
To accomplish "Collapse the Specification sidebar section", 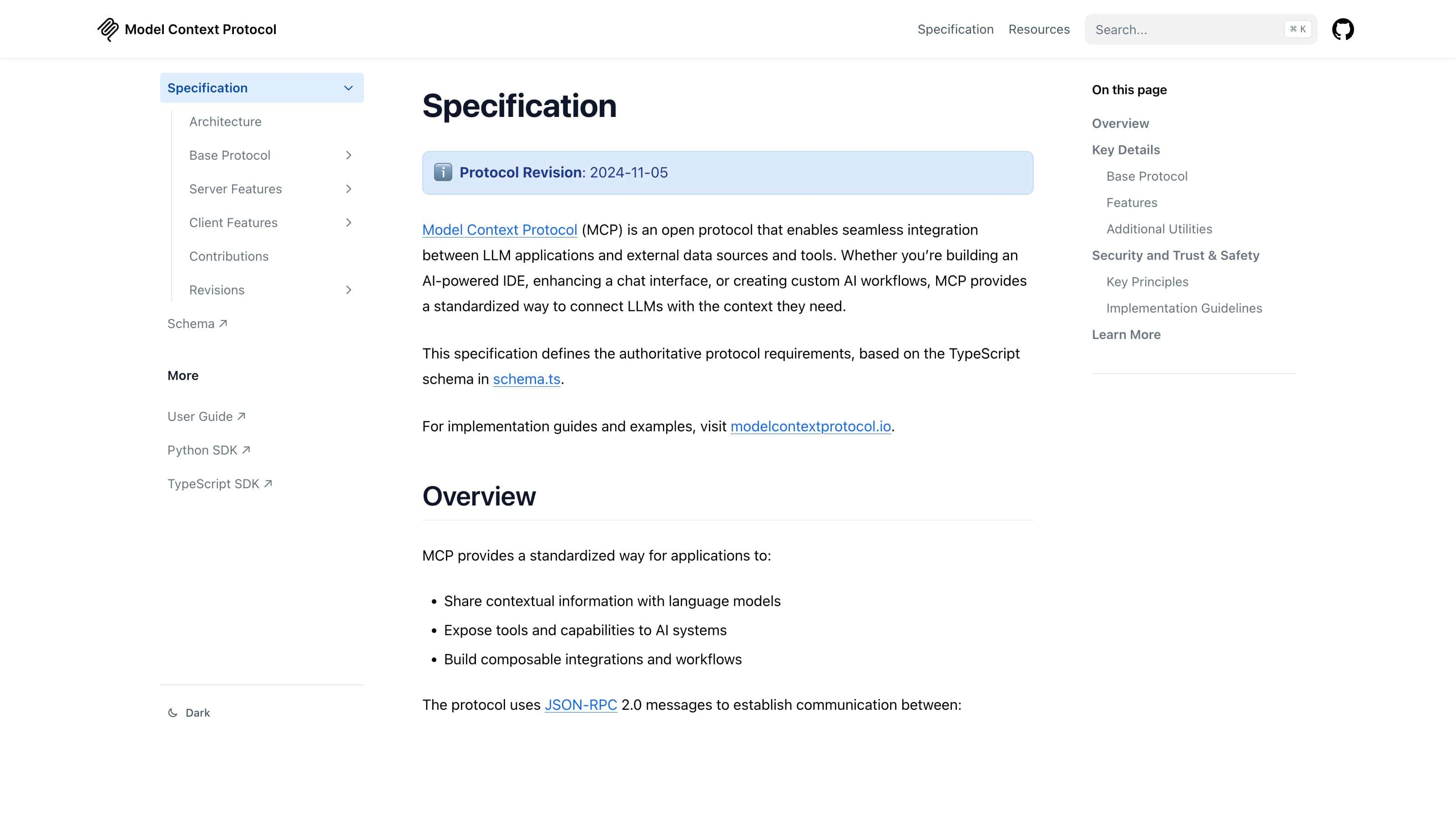I will tap(348, 88).
